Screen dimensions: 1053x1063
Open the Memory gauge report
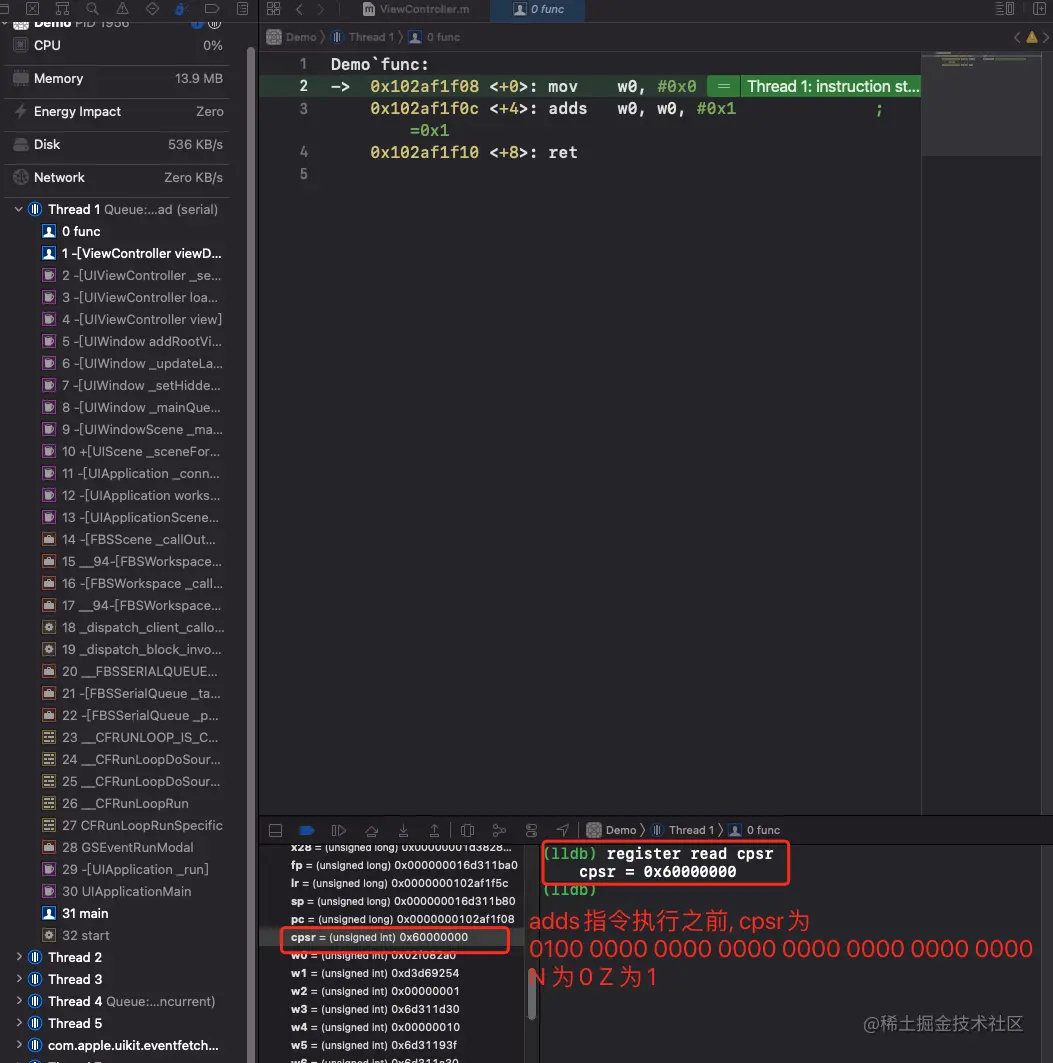pos(117,79)
